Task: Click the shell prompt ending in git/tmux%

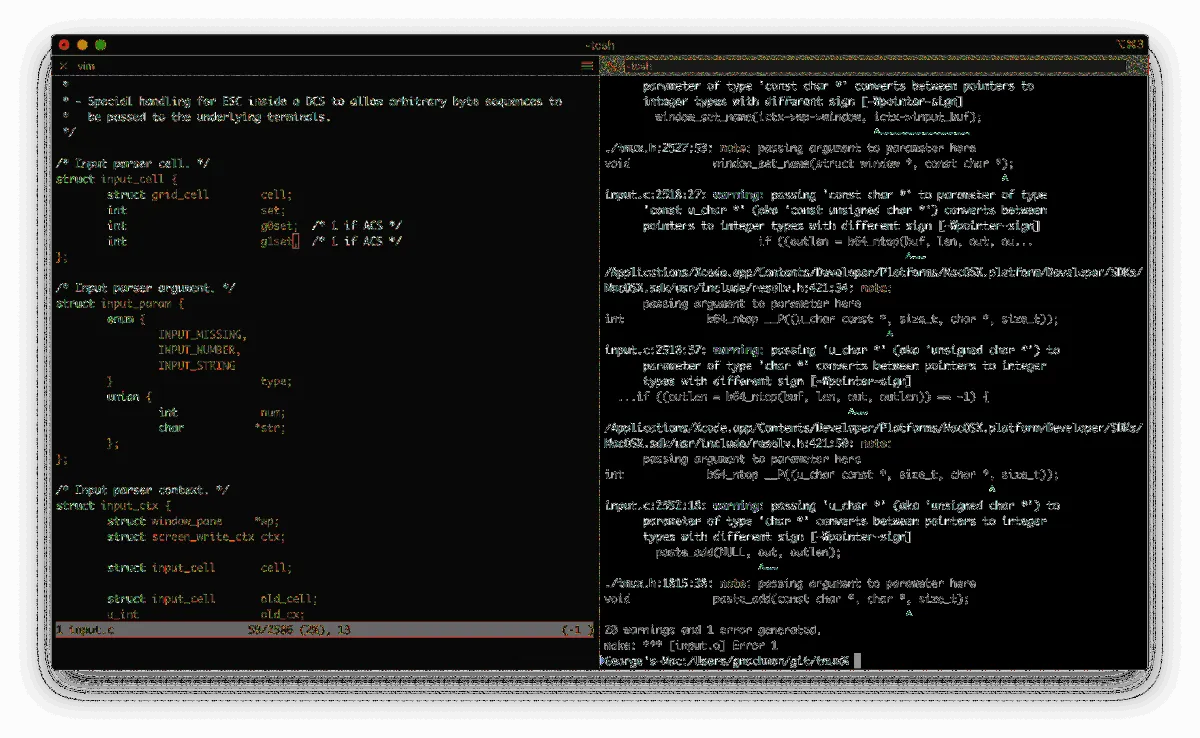Action: [x=725, y=661]
